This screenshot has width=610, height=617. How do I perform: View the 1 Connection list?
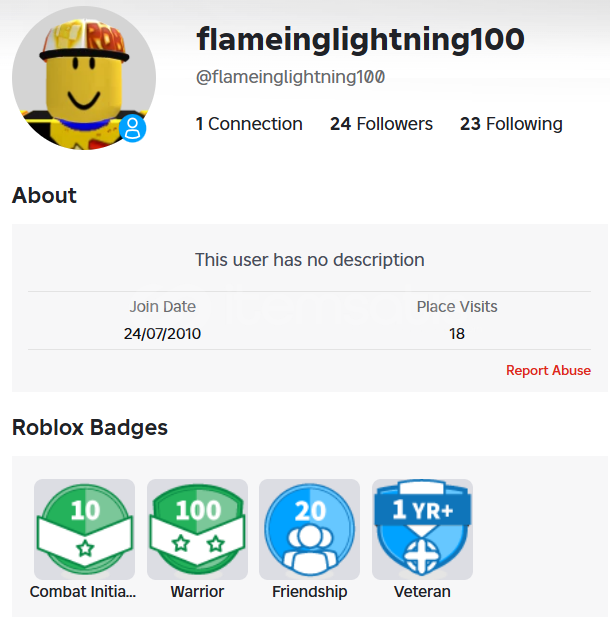click(249, 124)
